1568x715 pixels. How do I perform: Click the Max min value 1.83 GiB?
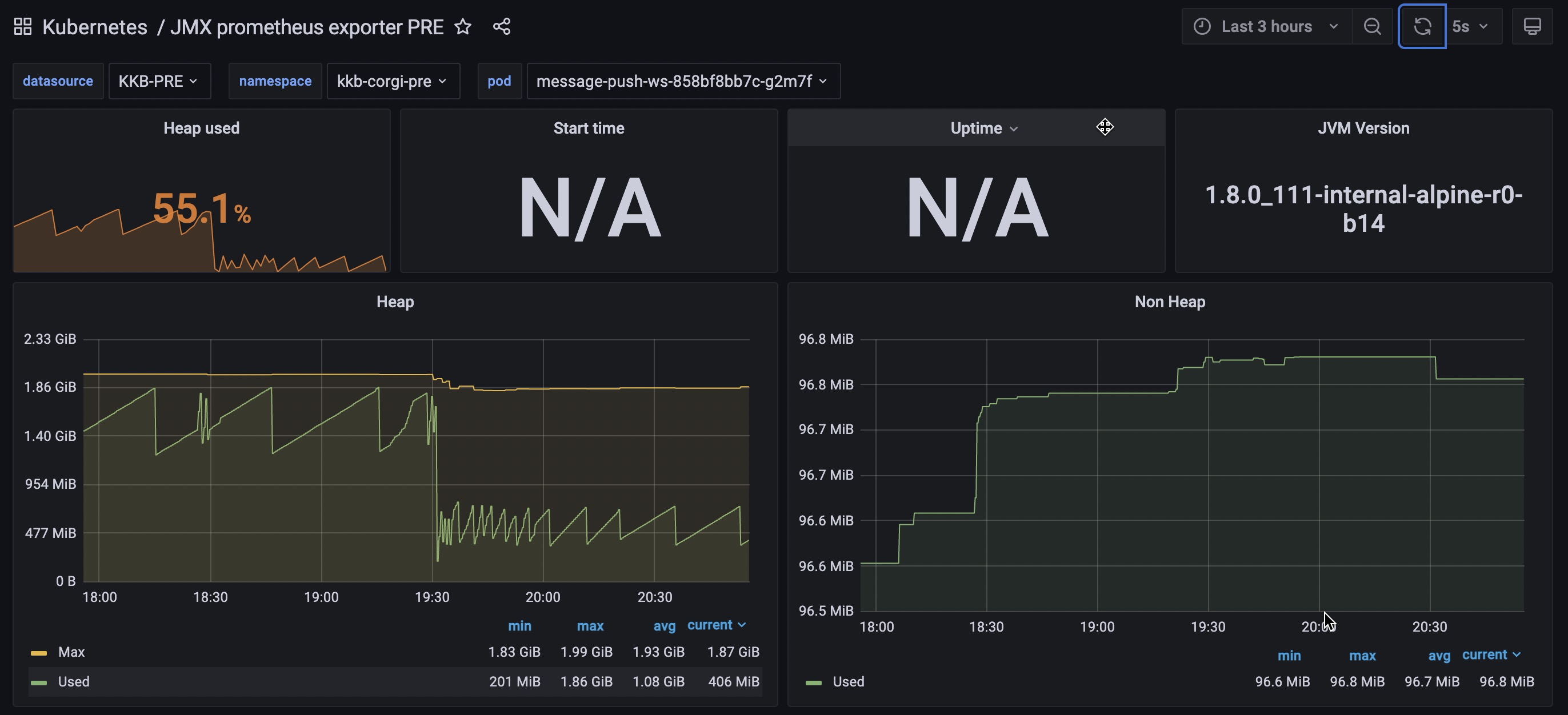point(514,652)
